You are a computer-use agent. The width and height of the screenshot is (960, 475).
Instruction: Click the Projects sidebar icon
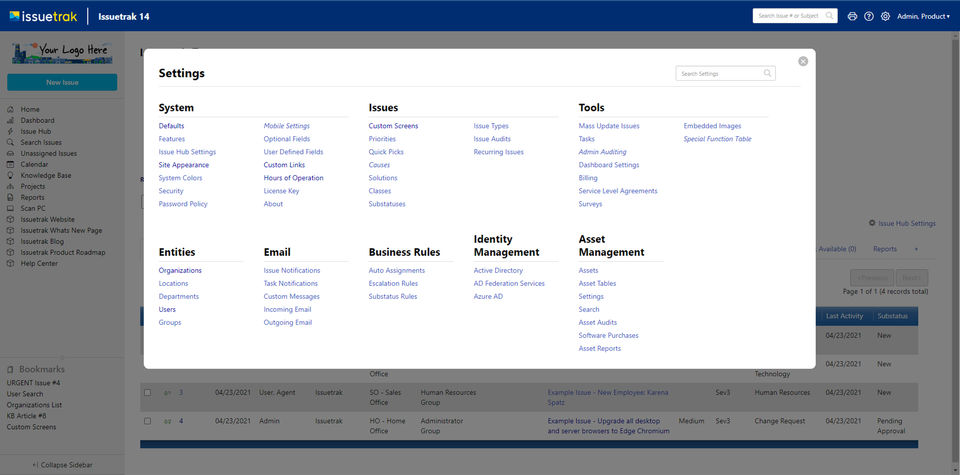pos(10,187)
